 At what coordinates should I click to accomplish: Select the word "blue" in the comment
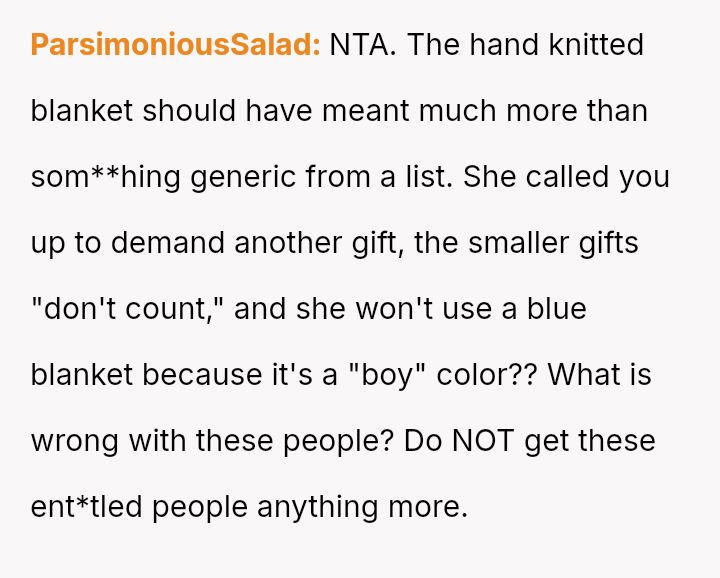coord(557,309)
